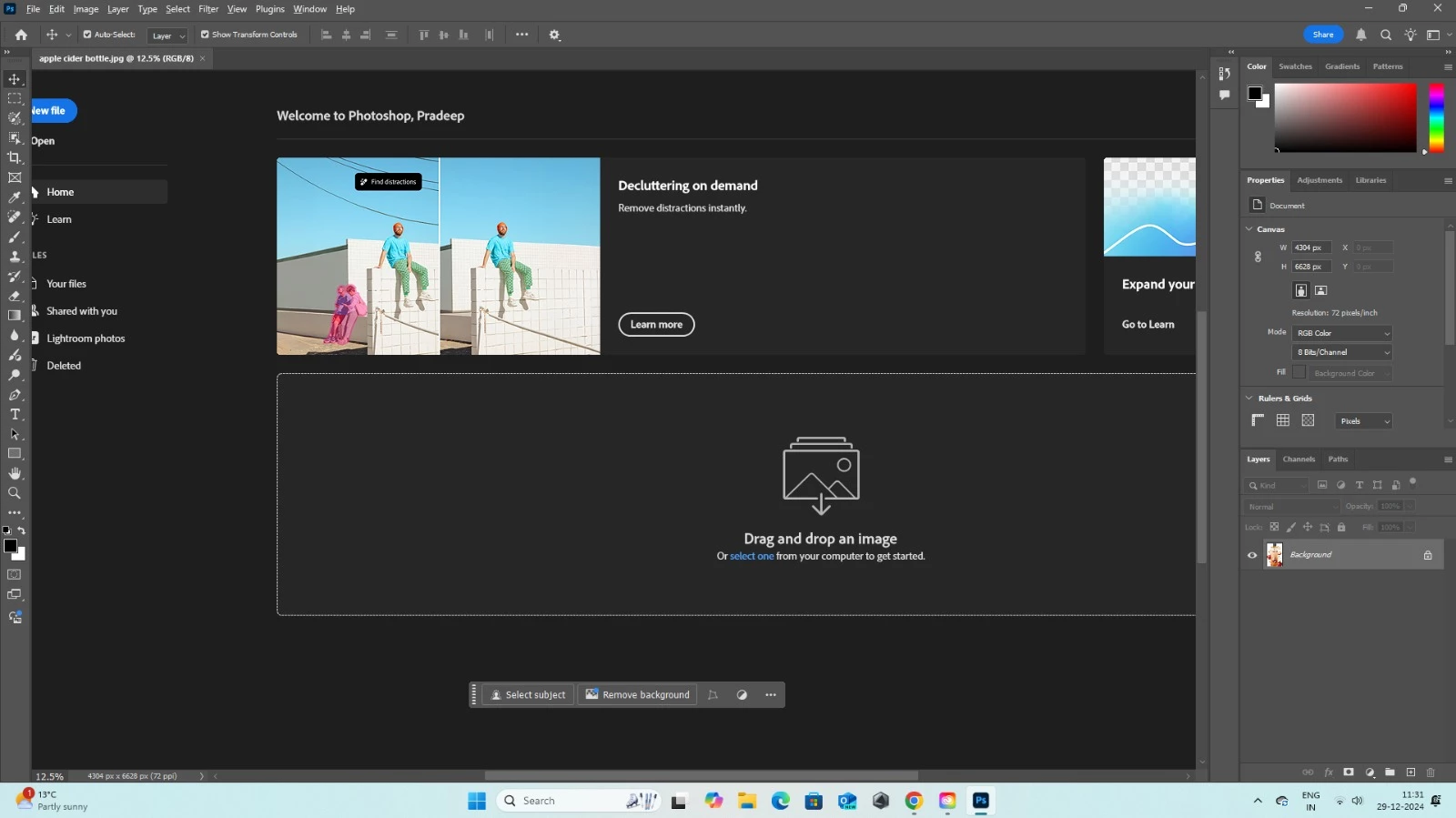Toggle layer filter on/off switch
Viewport: 1456px width, 818px height.
1413,481
